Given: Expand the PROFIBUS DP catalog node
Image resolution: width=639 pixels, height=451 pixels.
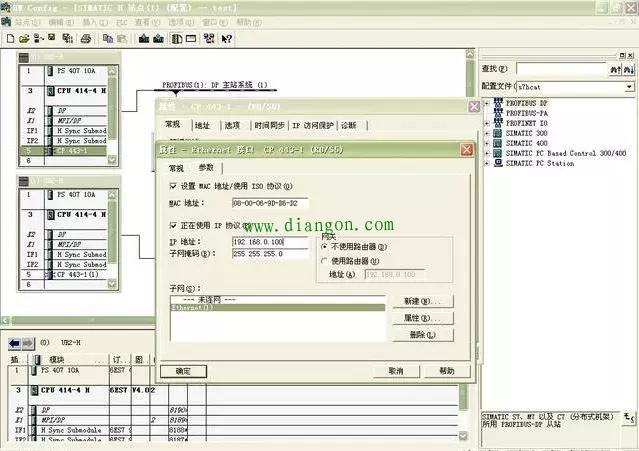Looking at the screenshot, I should tap(487, 103).
